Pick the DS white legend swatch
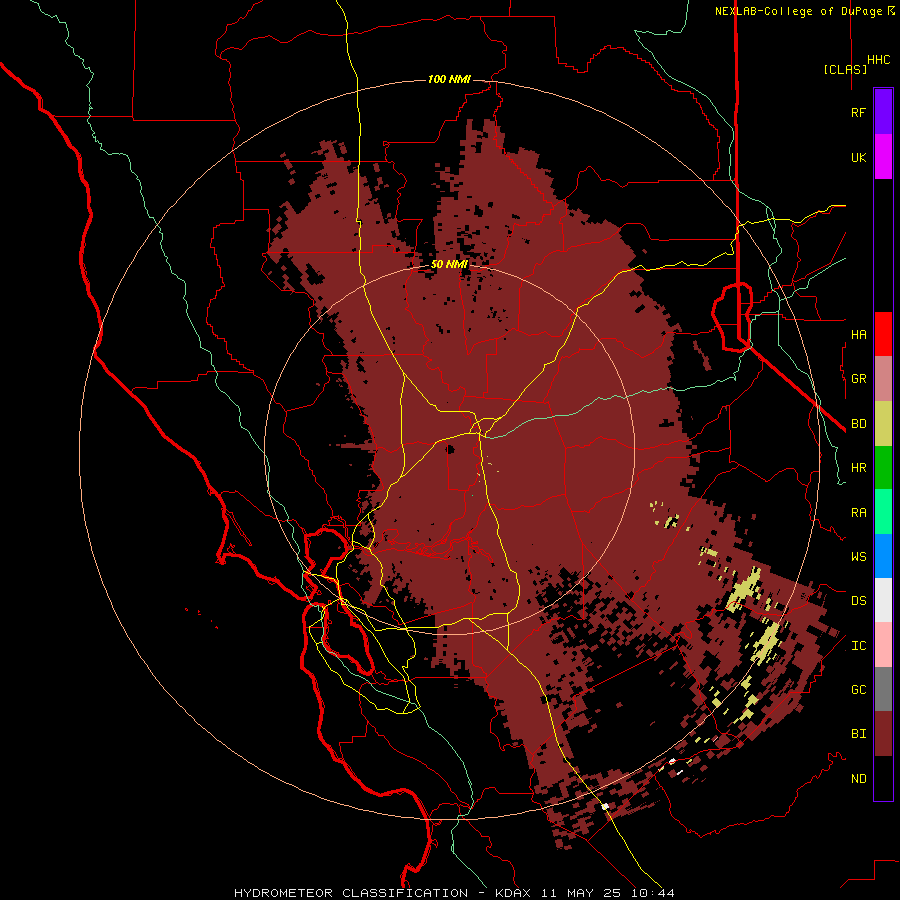This screenshot has width=900, height=900. pyautogui.click(x=883, y=600)
